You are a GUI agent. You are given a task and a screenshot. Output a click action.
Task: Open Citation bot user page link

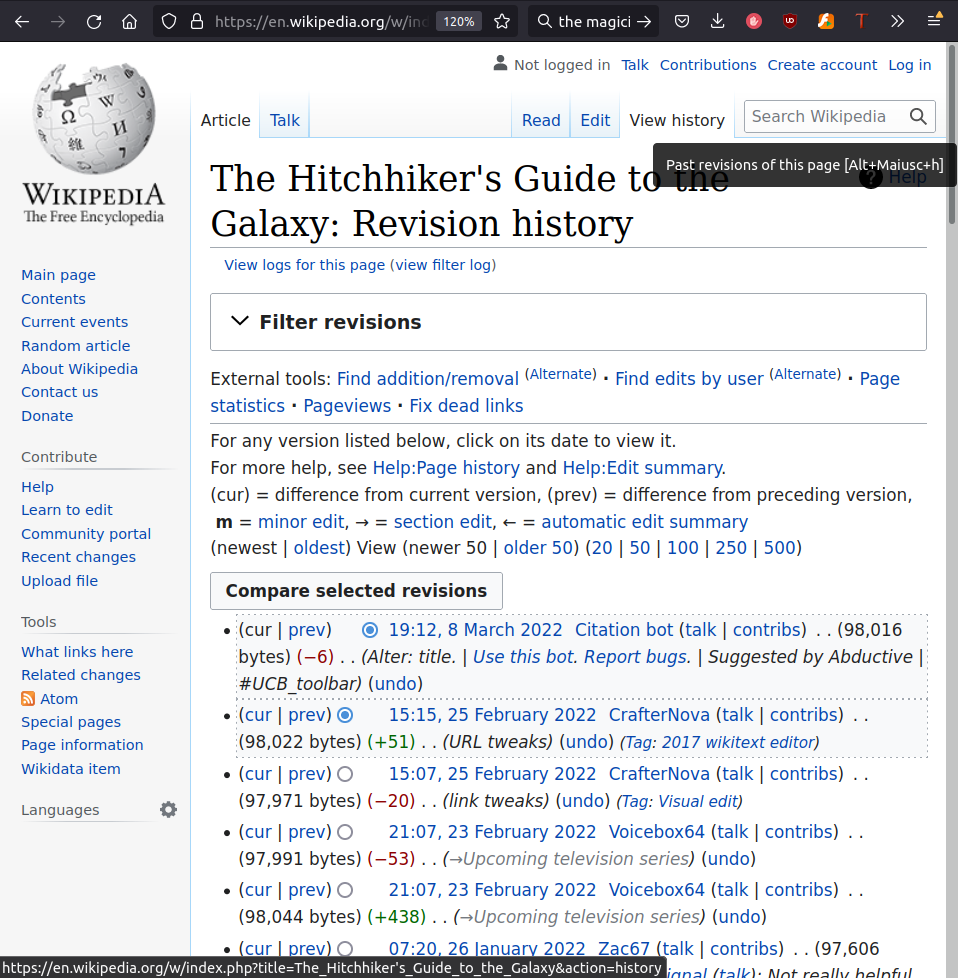pyautogui.click(x=624, y=630)
